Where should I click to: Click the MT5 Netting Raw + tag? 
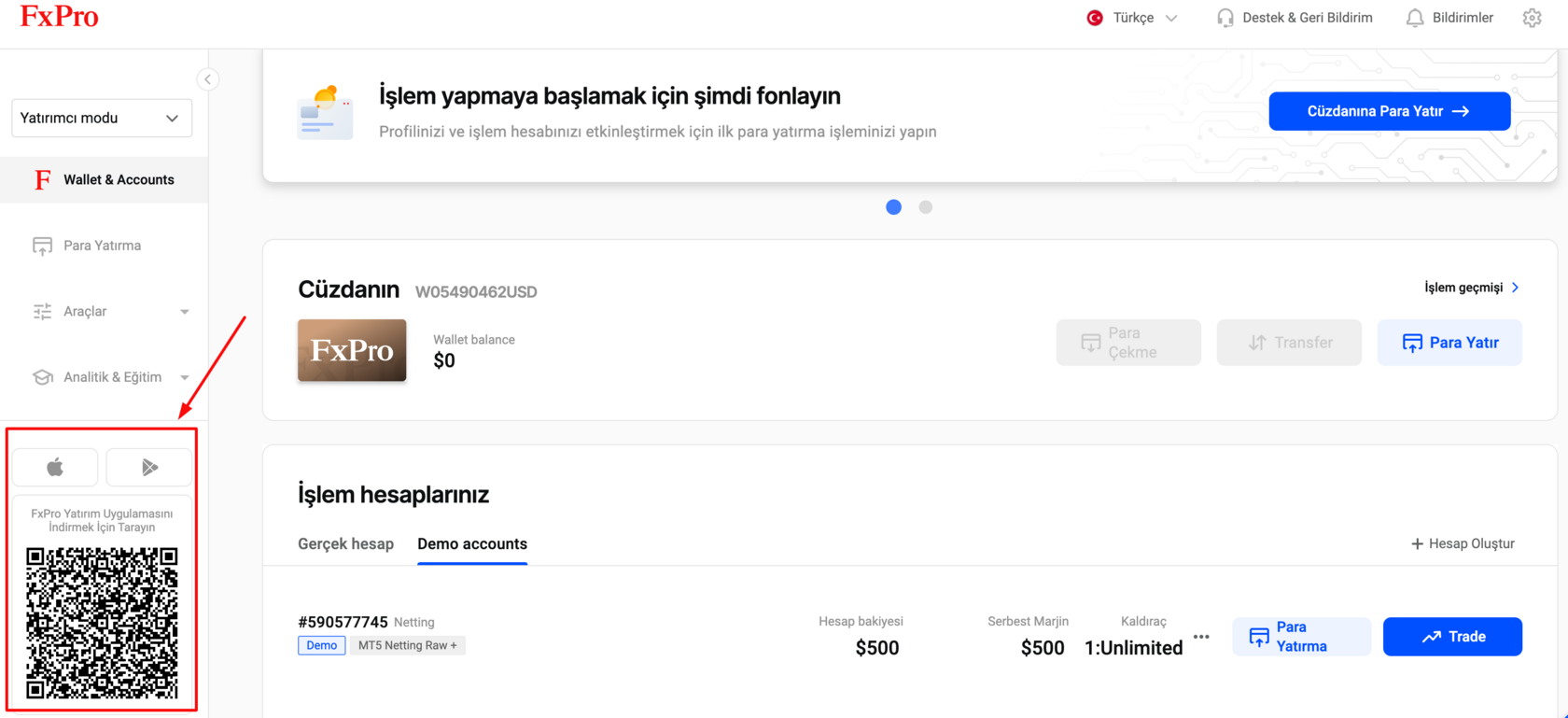(x=408, y=645)
